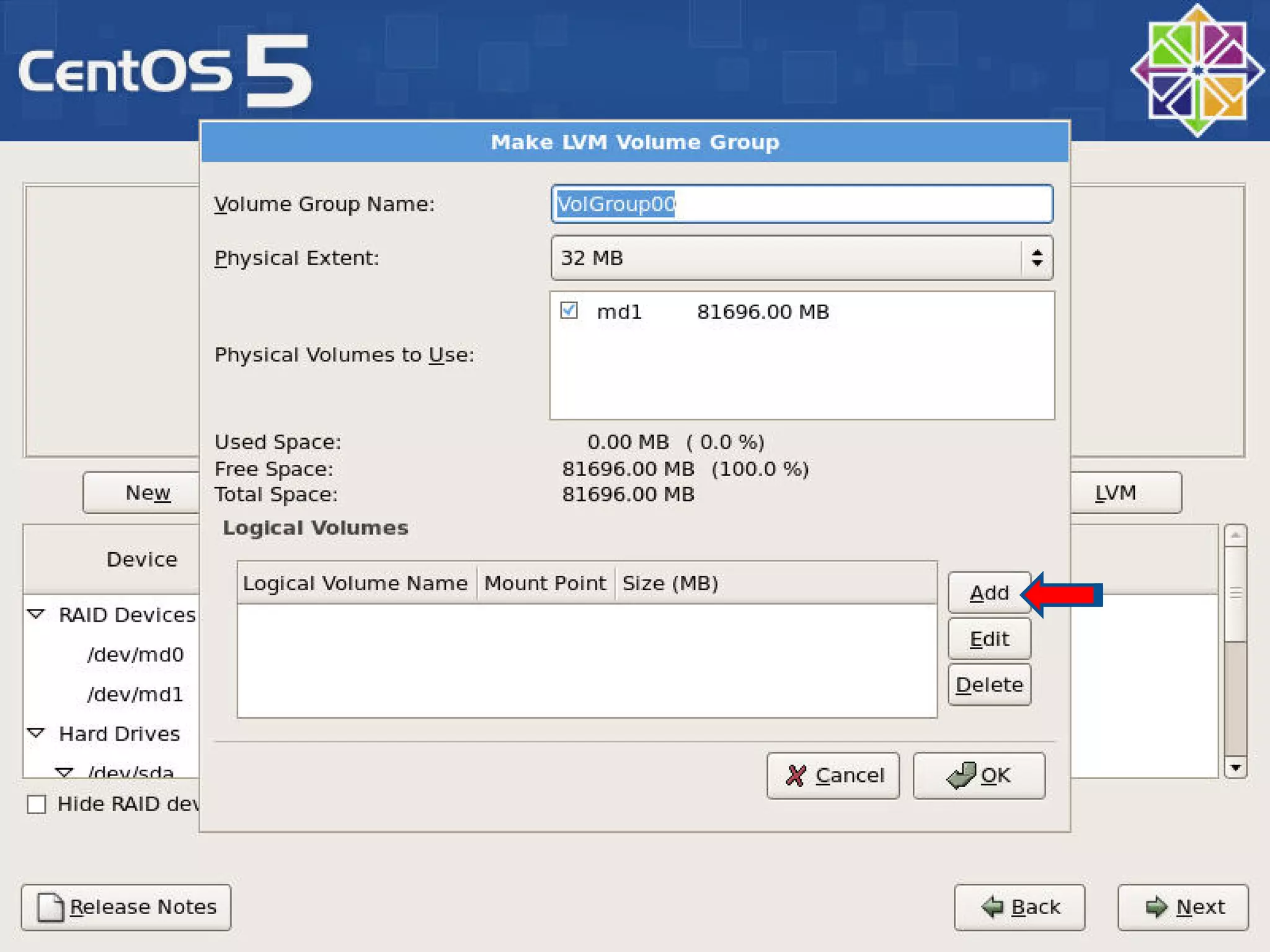Image resolution: width=1270 pixels, height=952 pixels.
Task: Click the scrollbar down arrow
Action: [1235, 767]
